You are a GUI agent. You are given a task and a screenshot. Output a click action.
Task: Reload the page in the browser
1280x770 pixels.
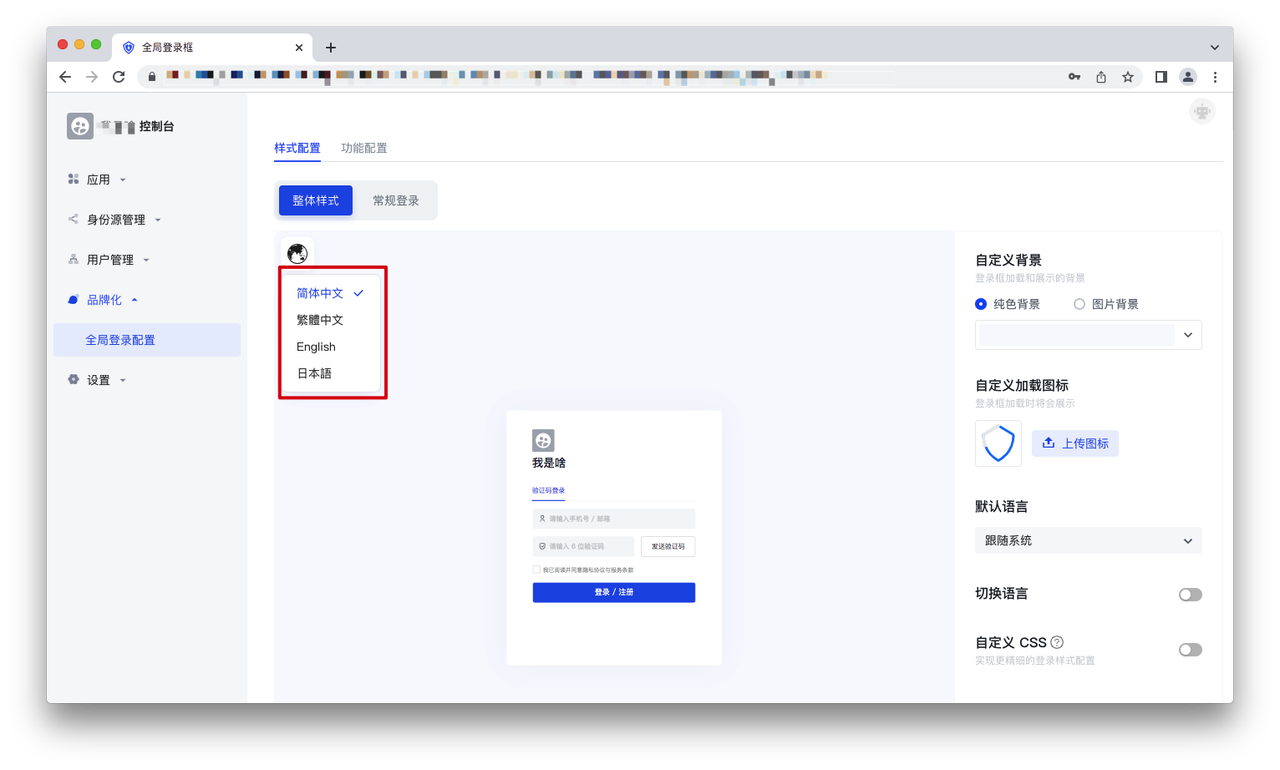pyautogui.click(x=119, y=77)
